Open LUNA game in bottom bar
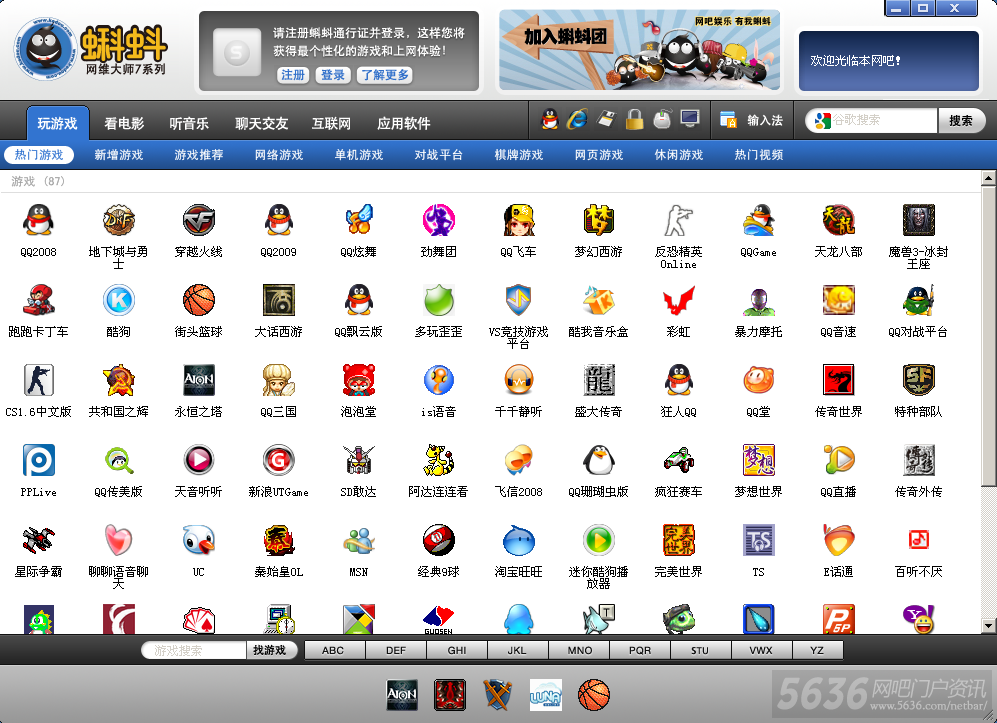The height and width of the screenshot is (723, 997). pyautogui.click(x=546, y=694)
